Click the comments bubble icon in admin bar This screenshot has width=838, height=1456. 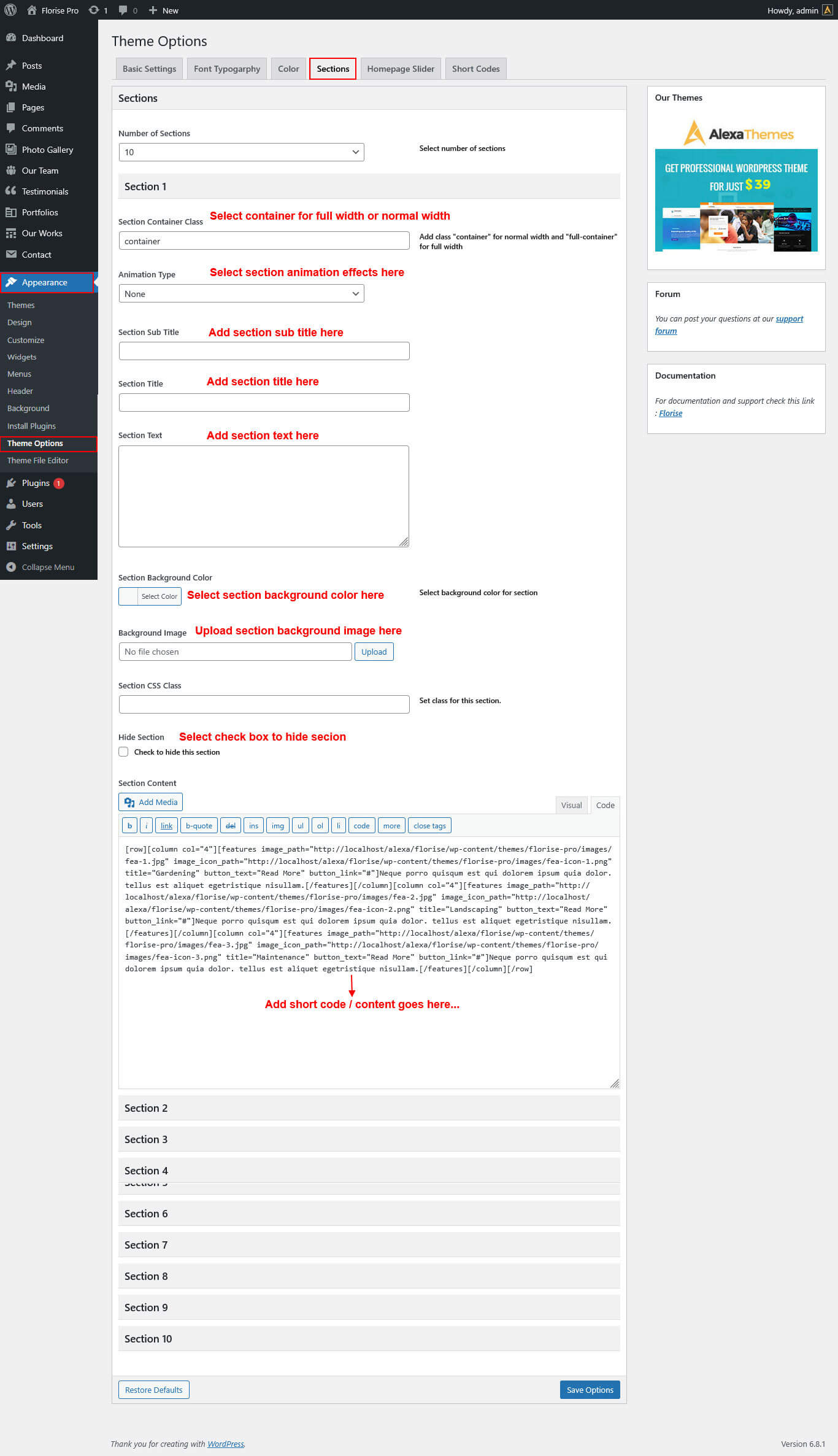(123, 10)
